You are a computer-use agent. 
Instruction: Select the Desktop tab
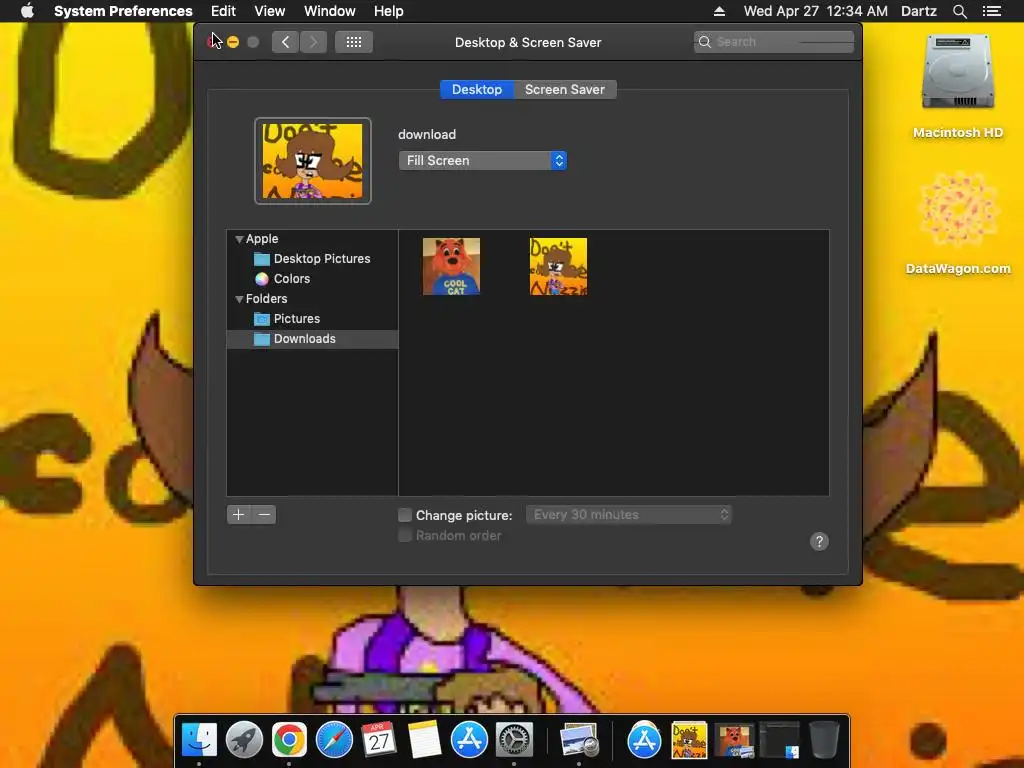click(477, 89)
